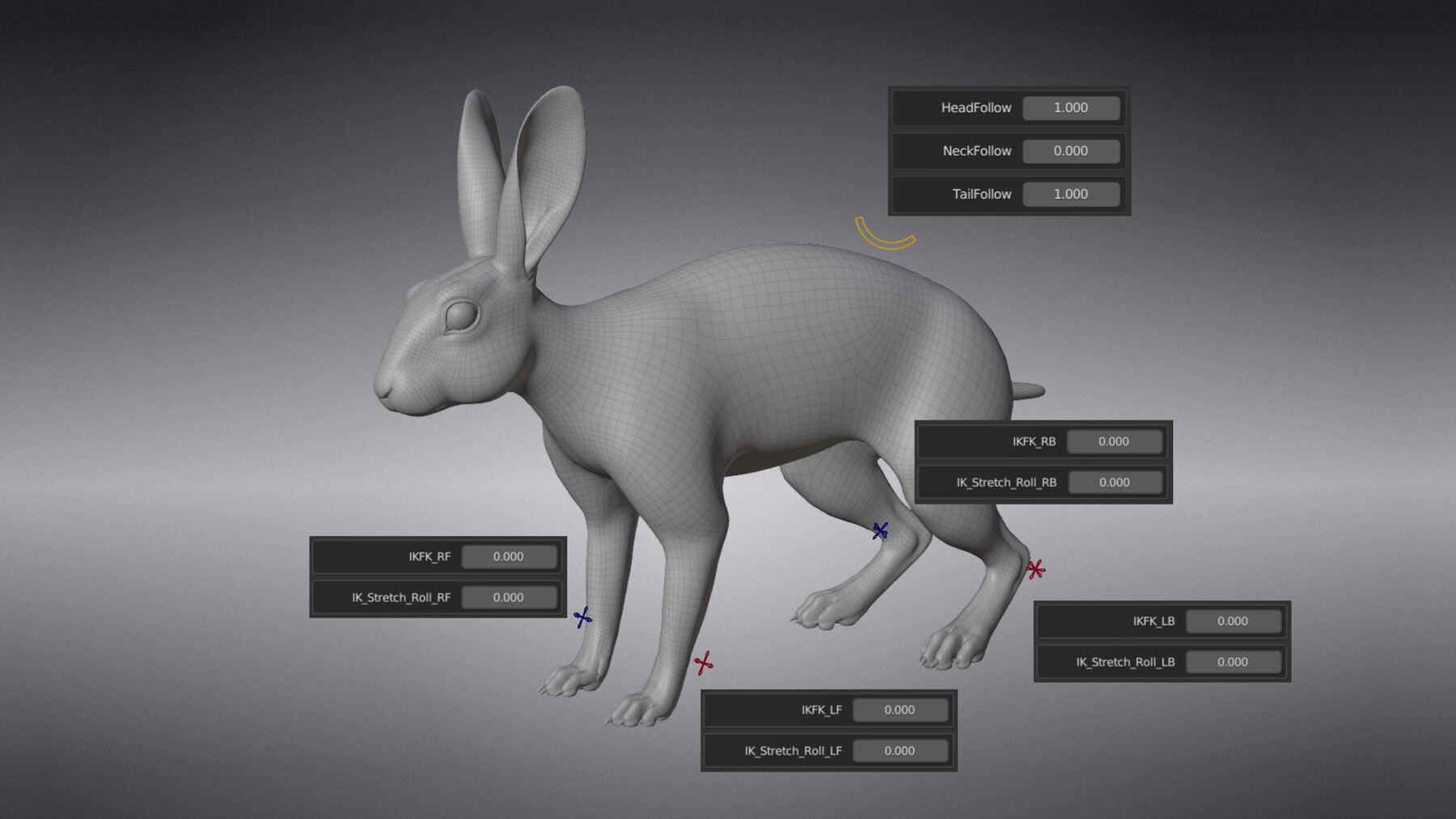
Task: Click the IK_Stretch_Roll_LB value field
Action: coord(1233,661)
